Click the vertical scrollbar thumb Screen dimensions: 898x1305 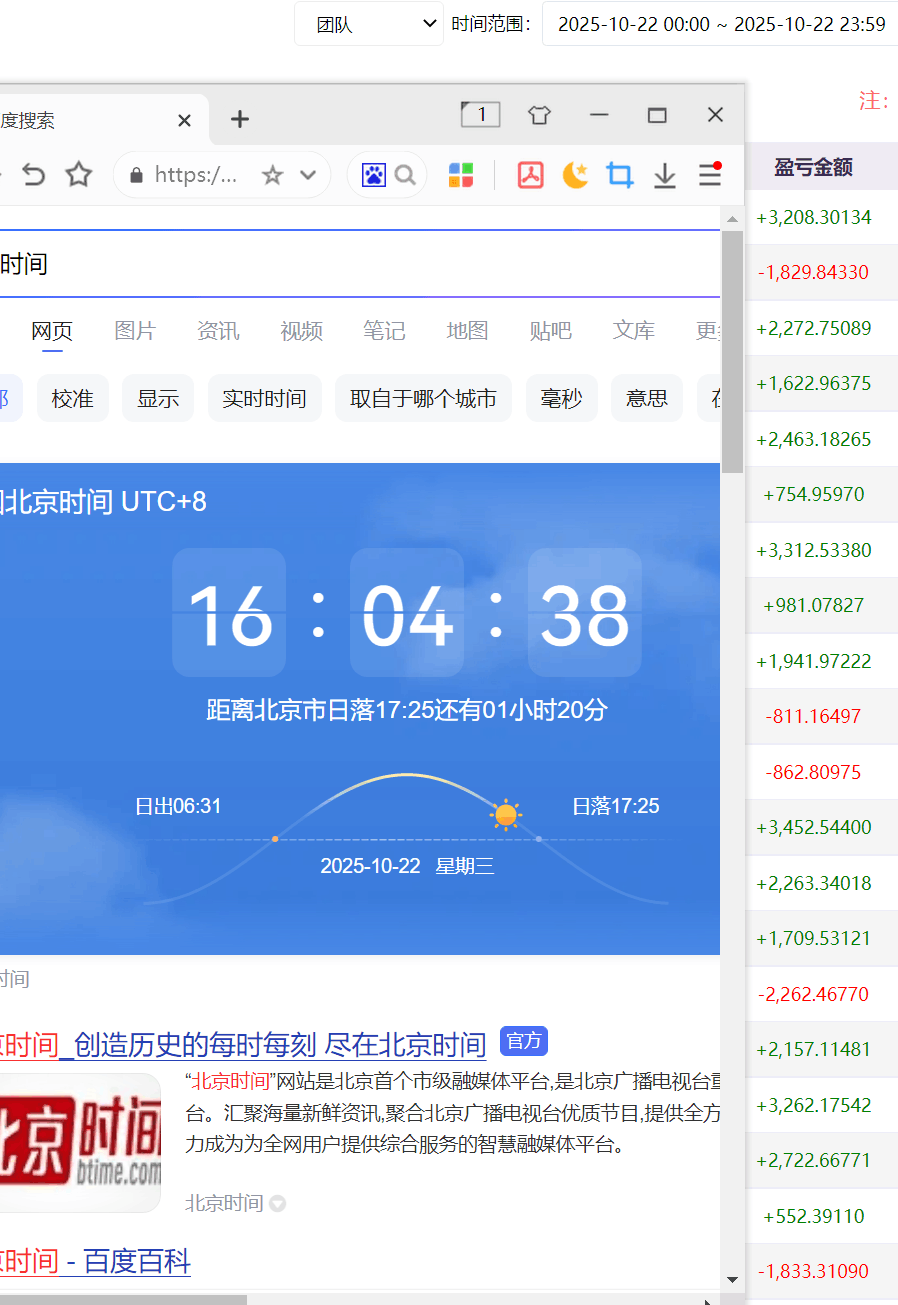click(732, 350)
